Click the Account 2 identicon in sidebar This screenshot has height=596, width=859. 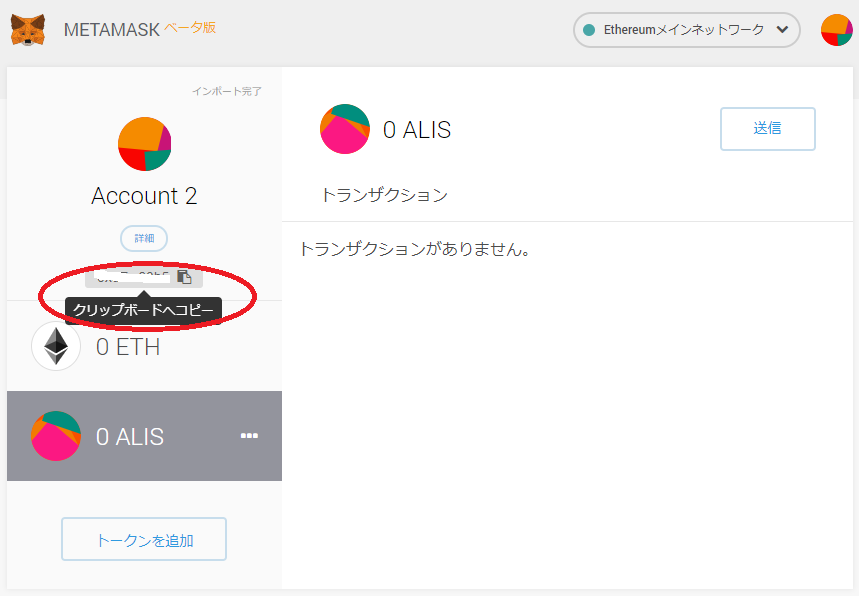(x=144, y=144)
